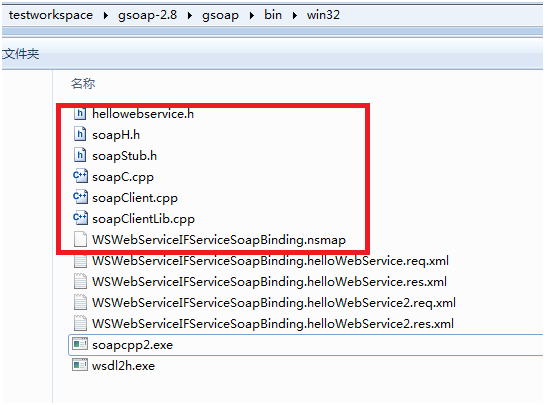This screenshot has width=556, height=405.
Task: Go to gsoap-2.8 breadcrumb folder
Action: coord(148,15)
